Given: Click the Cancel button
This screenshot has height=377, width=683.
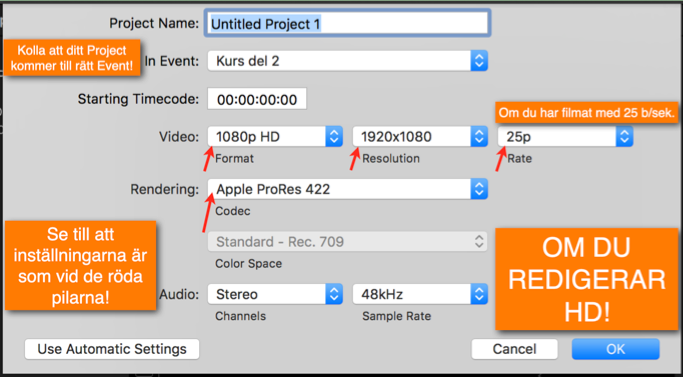Looking at the screenshot, I should pyautogui.click(x=514, y=349).
